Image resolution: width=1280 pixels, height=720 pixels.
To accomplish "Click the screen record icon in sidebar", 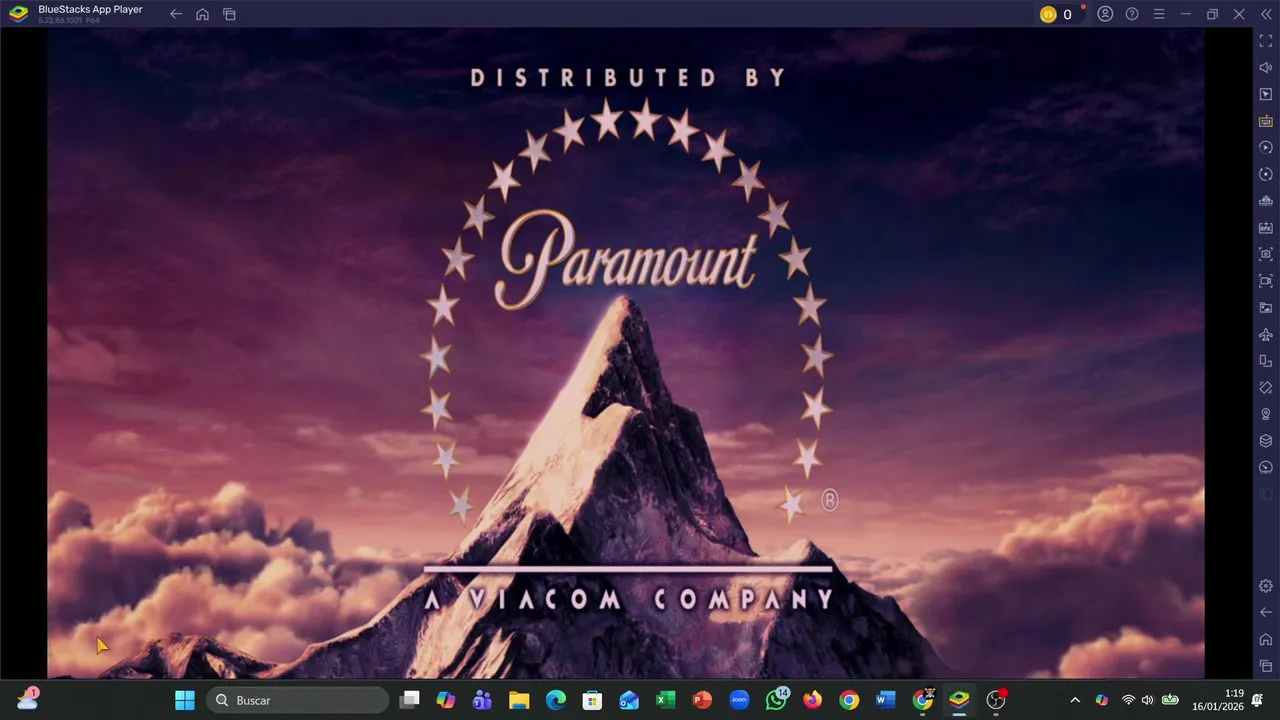I will tap(1265, 281).
